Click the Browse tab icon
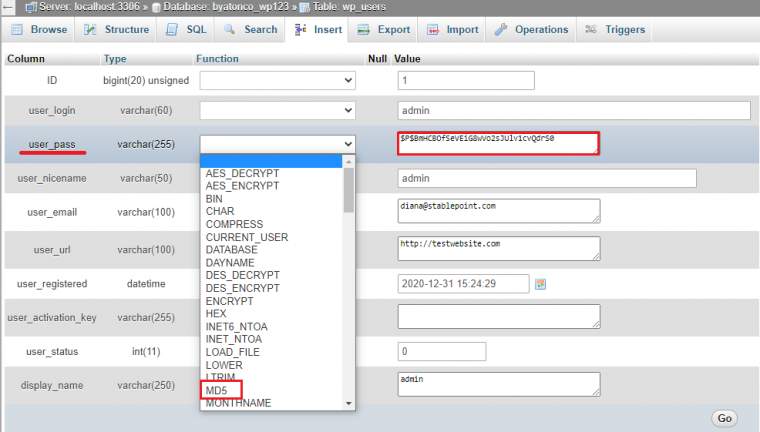Screen dimensions: 760x432 click(17, 30)
